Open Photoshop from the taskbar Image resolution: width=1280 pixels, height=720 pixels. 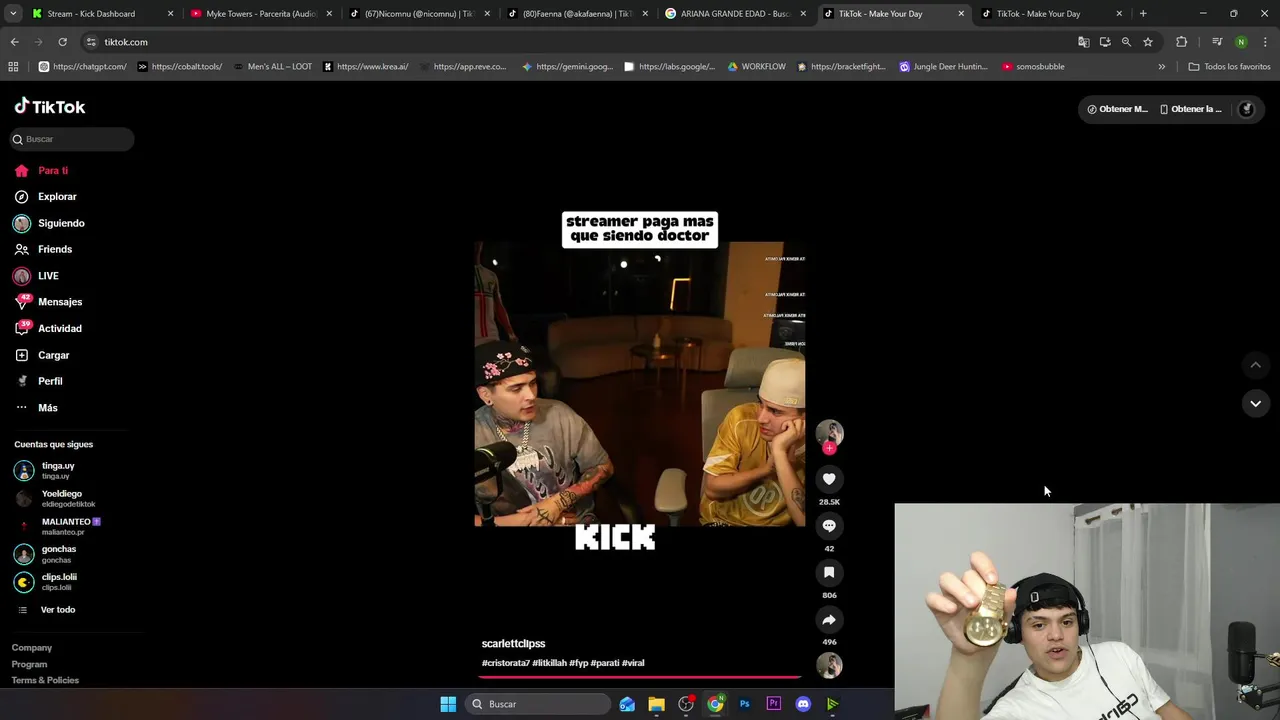click(744, 704)
